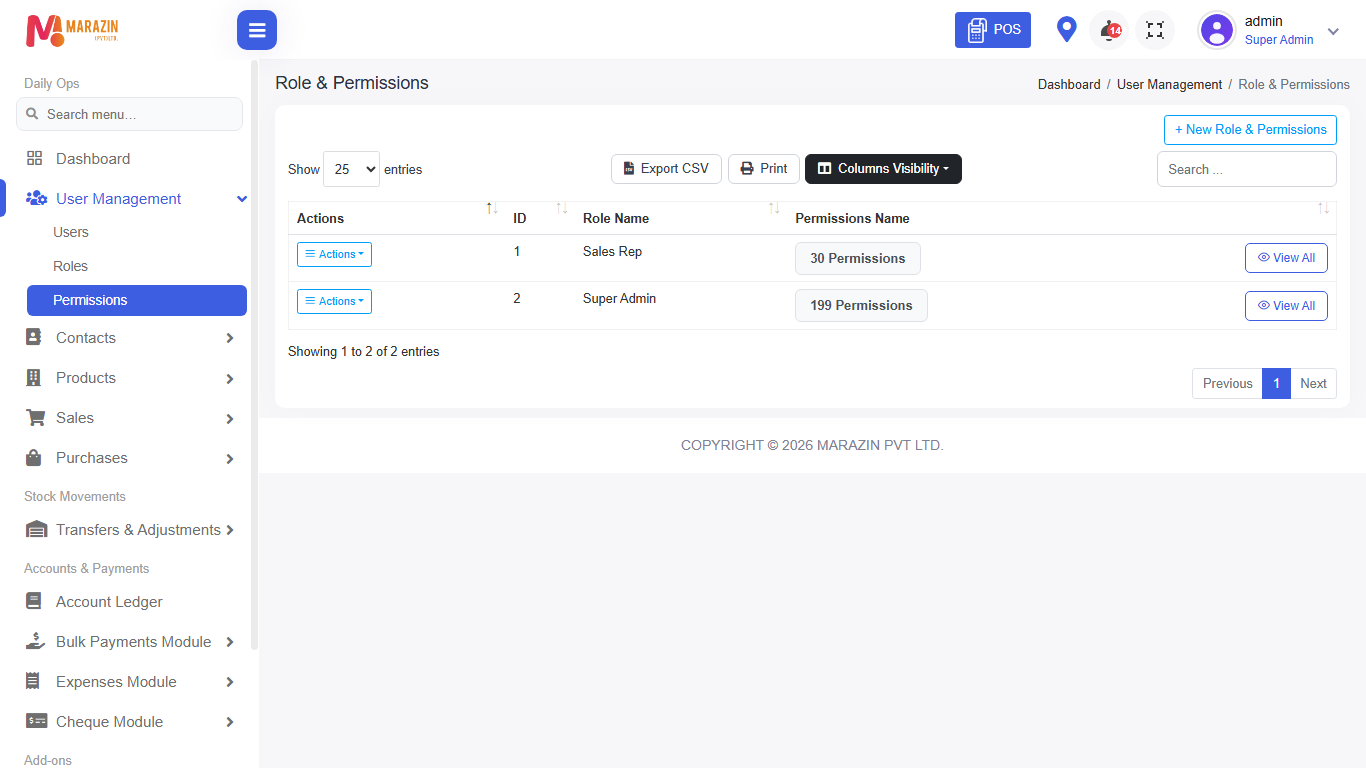
Task: Expand the Cheque Module chevron
Action: 230,722
